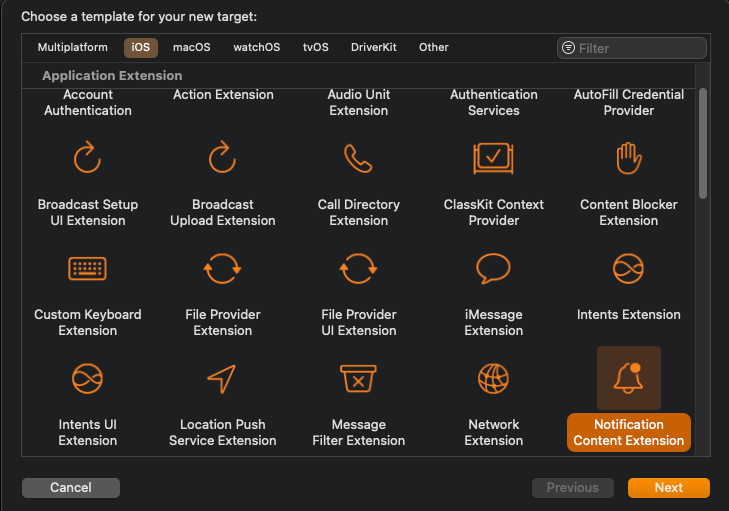Screen dimensions: 729x511
Task: Click the Next button
Action: click(x=669, y=488)
